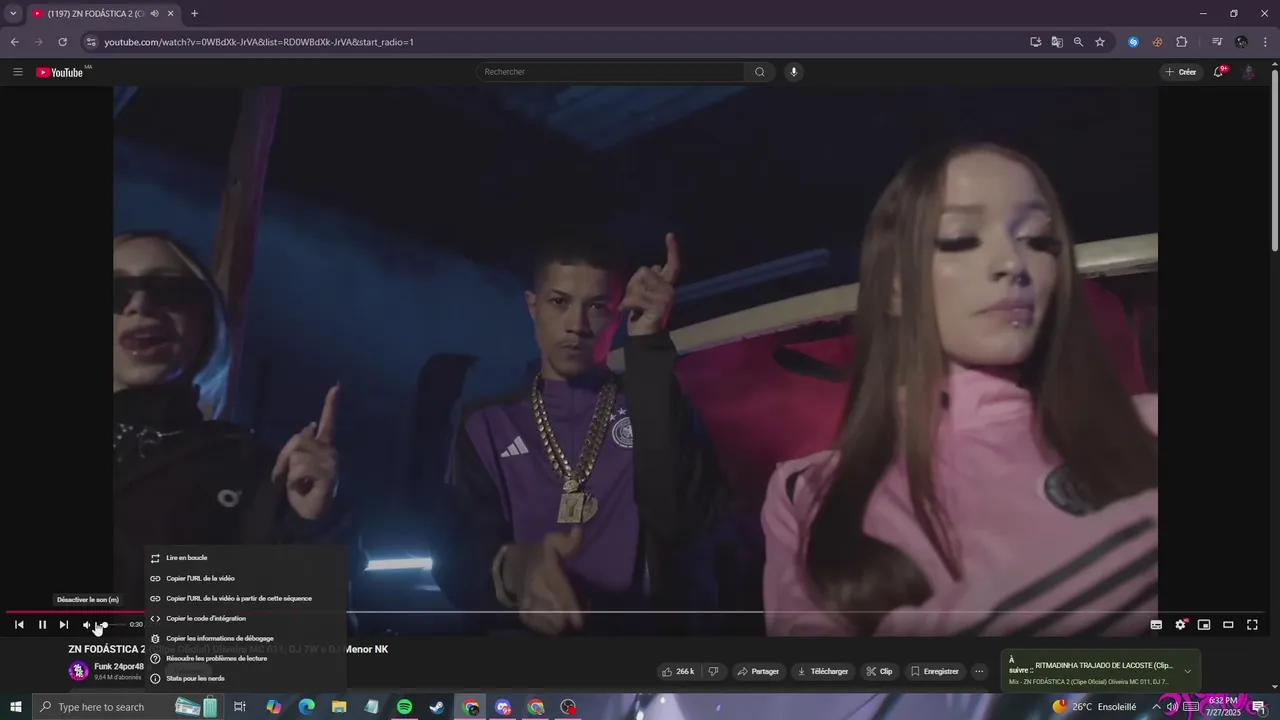Go to the previous video

pyautogui.click(x=19, y=625)
